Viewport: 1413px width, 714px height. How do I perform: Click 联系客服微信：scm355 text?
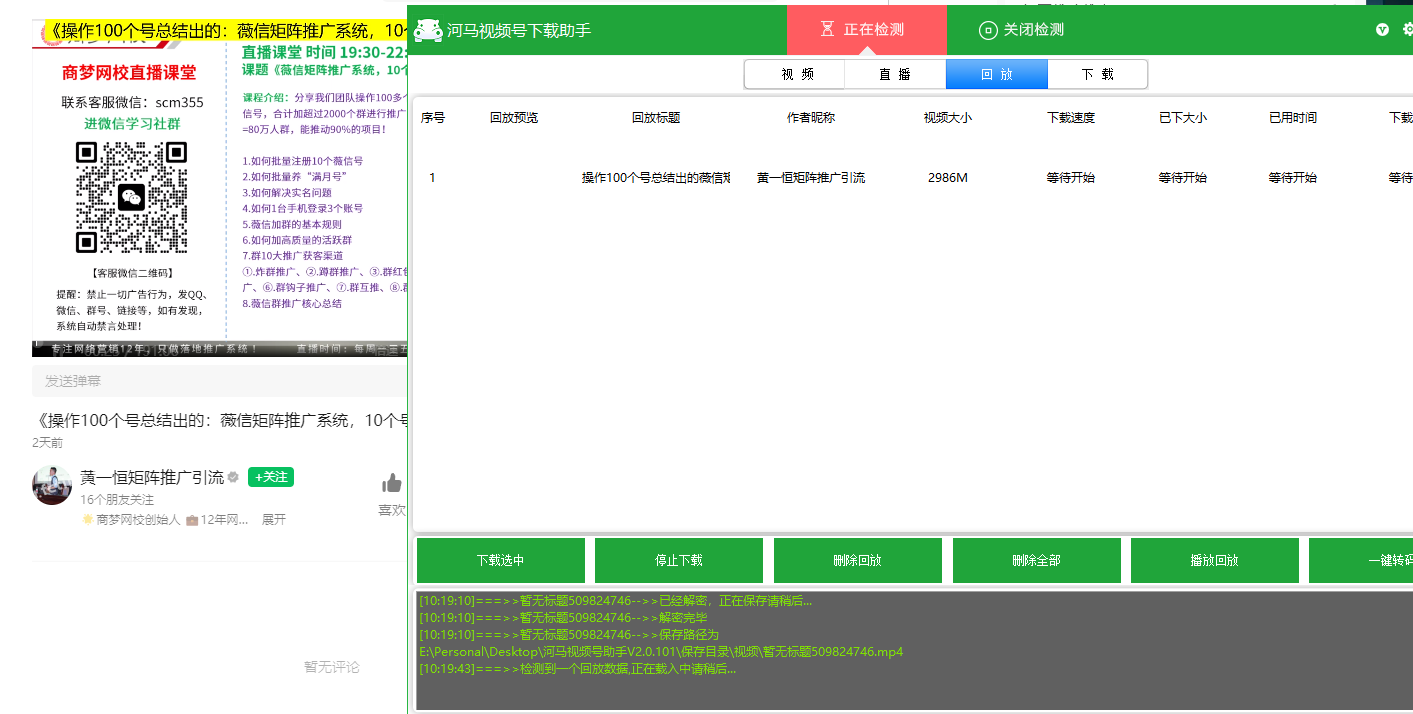click(132, 102)
